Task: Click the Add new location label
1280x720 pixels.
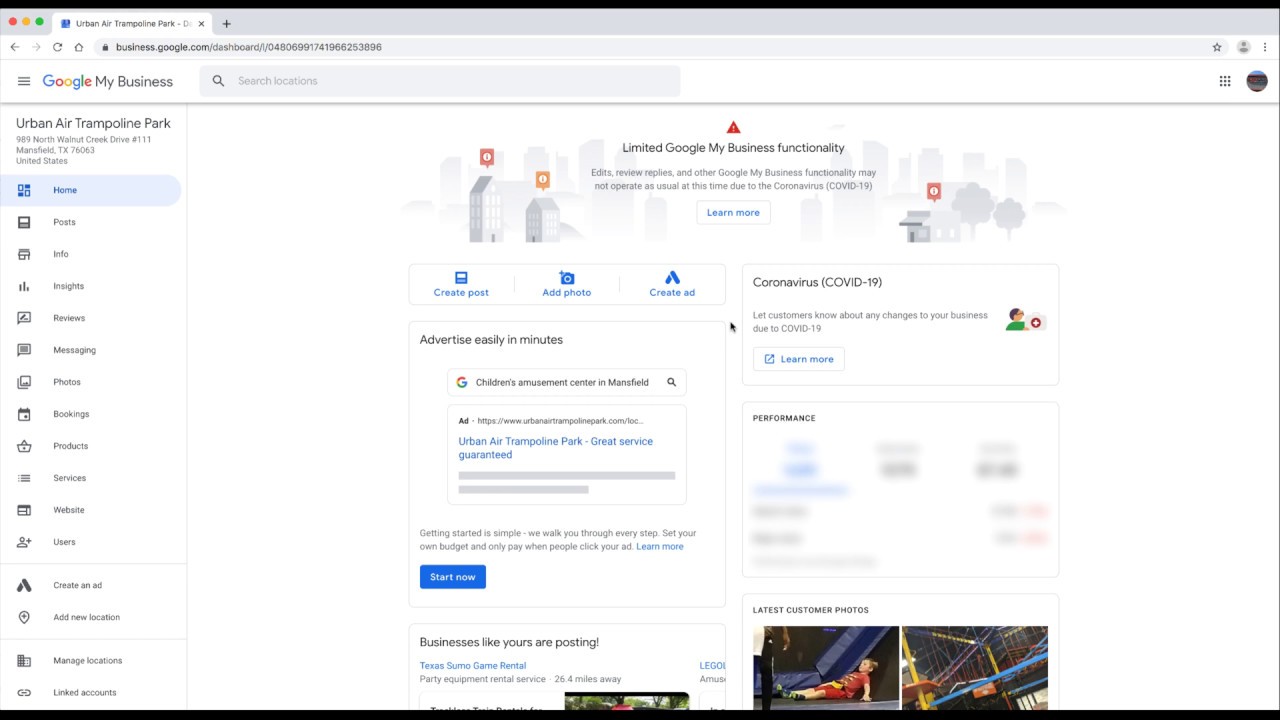Action: pos(87,617)
